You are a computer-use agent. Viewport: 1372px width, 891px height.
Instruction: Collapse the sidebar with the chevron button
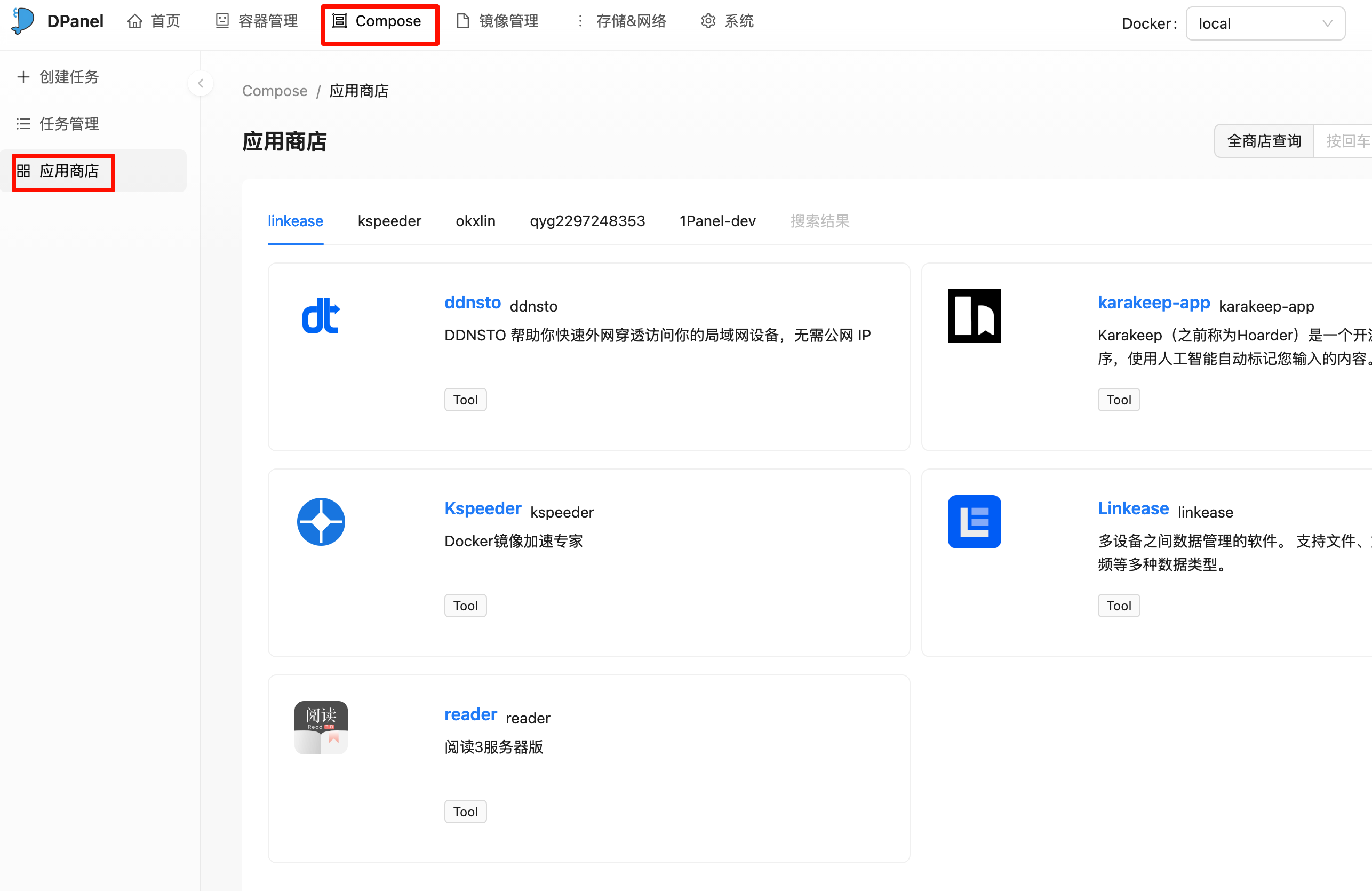coord(201,83)
